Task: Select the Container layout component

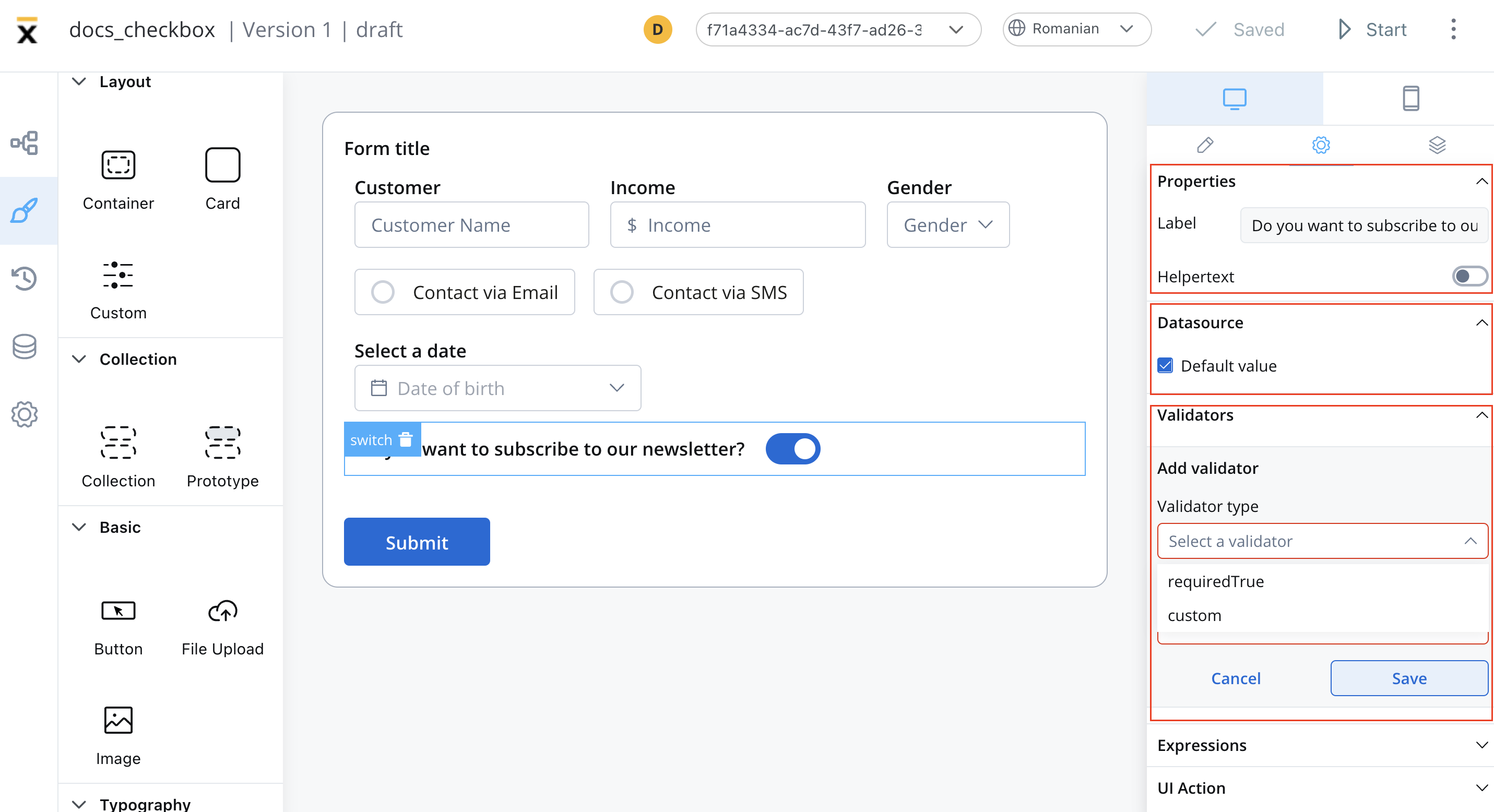Action: [118, 180]
